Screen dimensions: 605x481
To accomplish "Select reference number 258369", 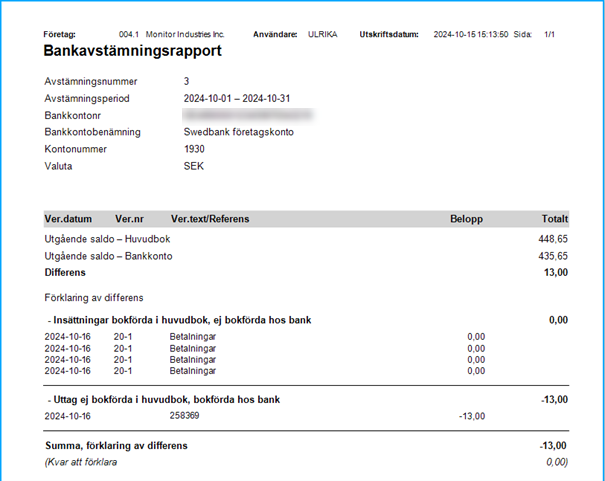I will (184, 415).
